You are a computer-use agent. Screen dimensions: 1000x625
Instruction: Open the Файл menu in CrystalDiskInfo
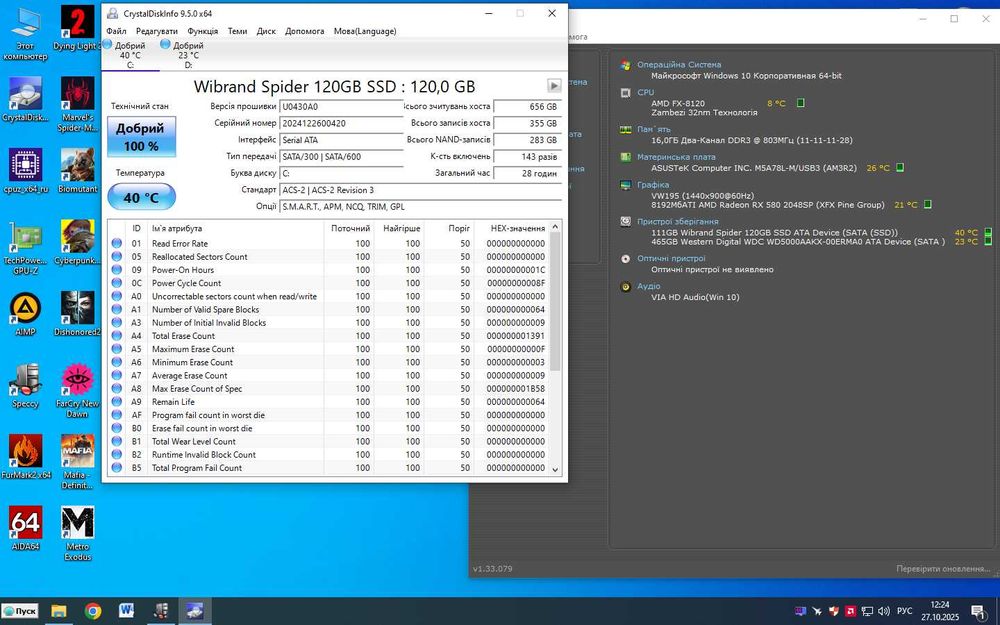pyautogui.click(x=116, y=31)
